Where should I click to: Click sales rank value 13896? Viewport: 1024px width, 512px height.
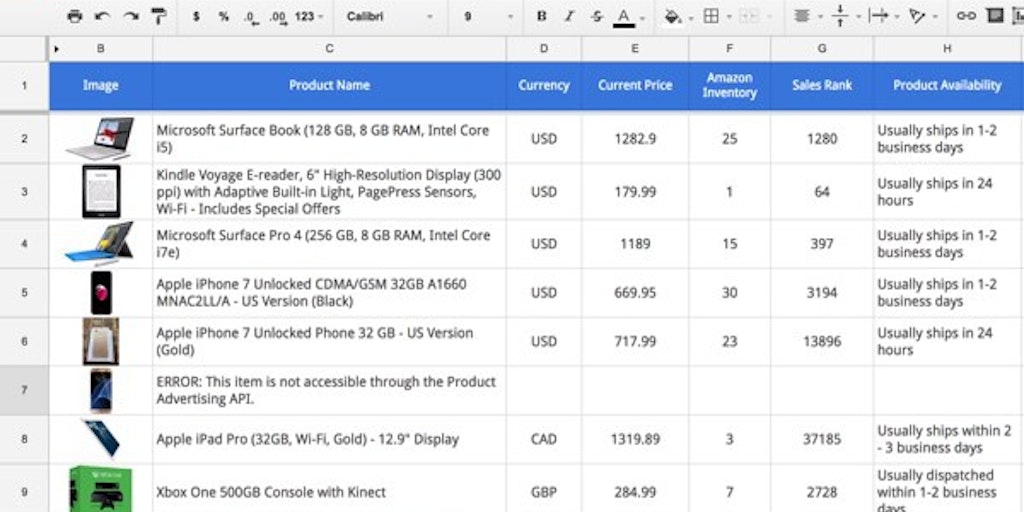click(x=822, y=342)
